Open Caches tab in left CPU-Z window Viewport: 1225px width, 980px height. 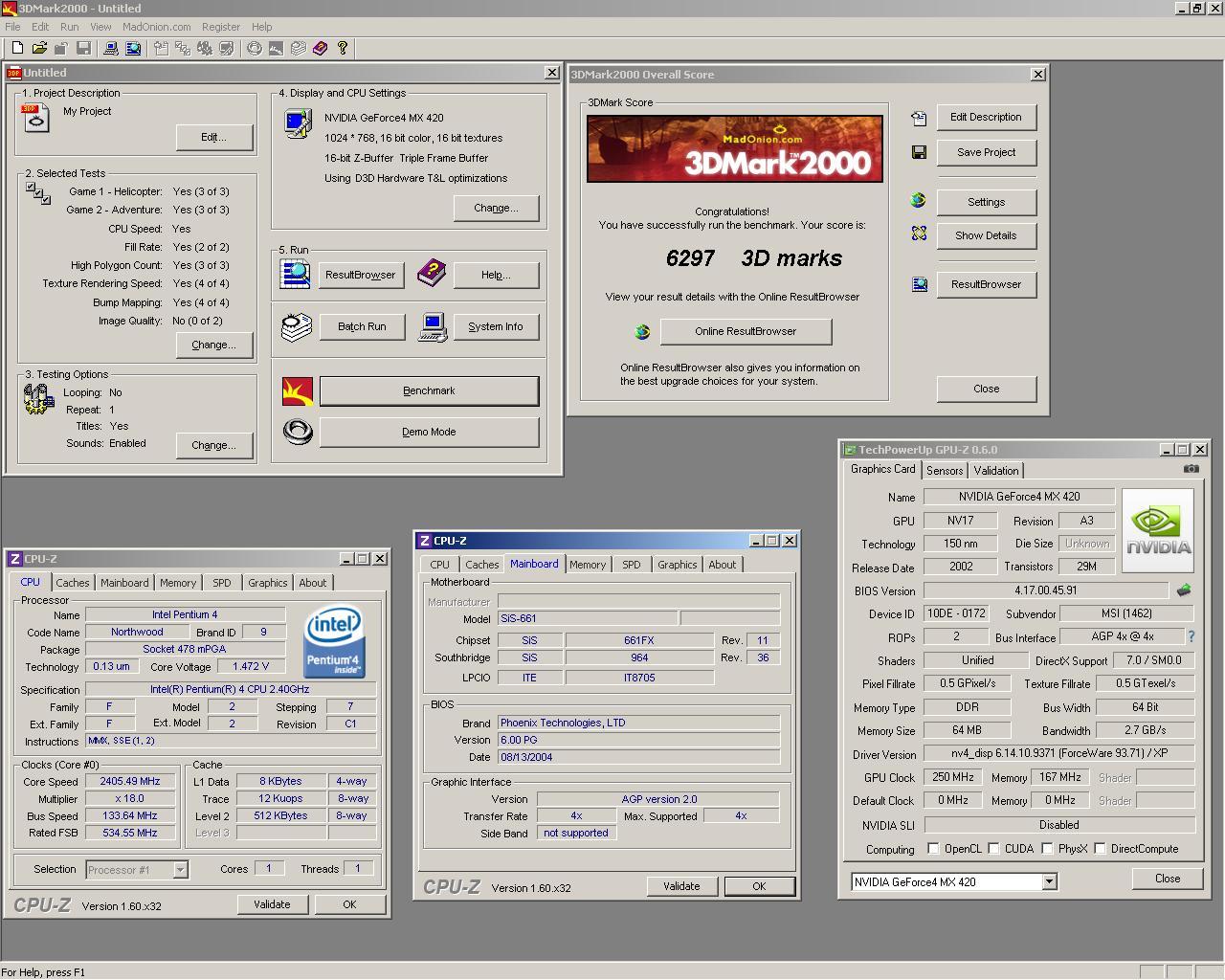73,583
